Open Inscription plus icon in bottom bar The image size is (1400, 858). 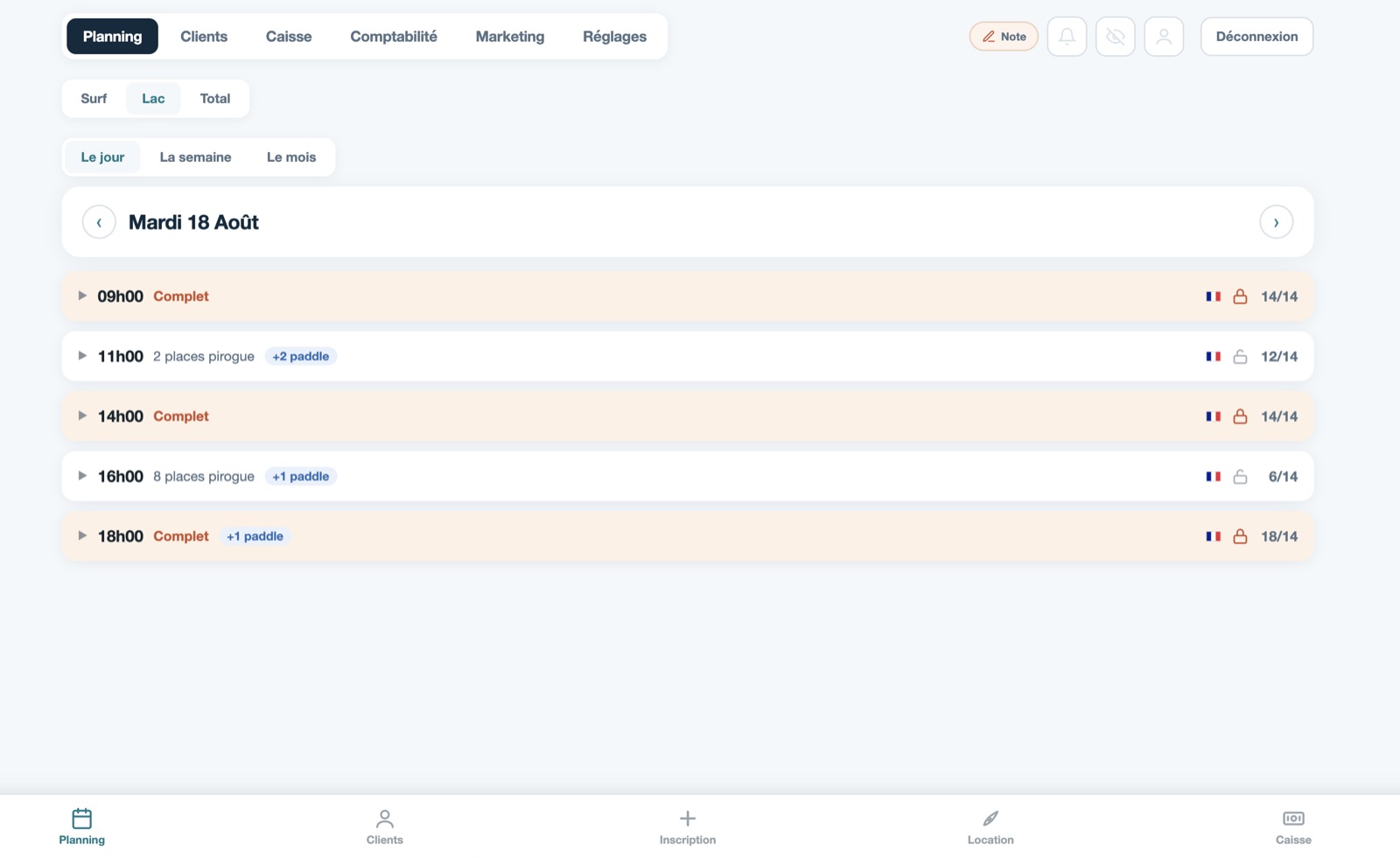688,827
